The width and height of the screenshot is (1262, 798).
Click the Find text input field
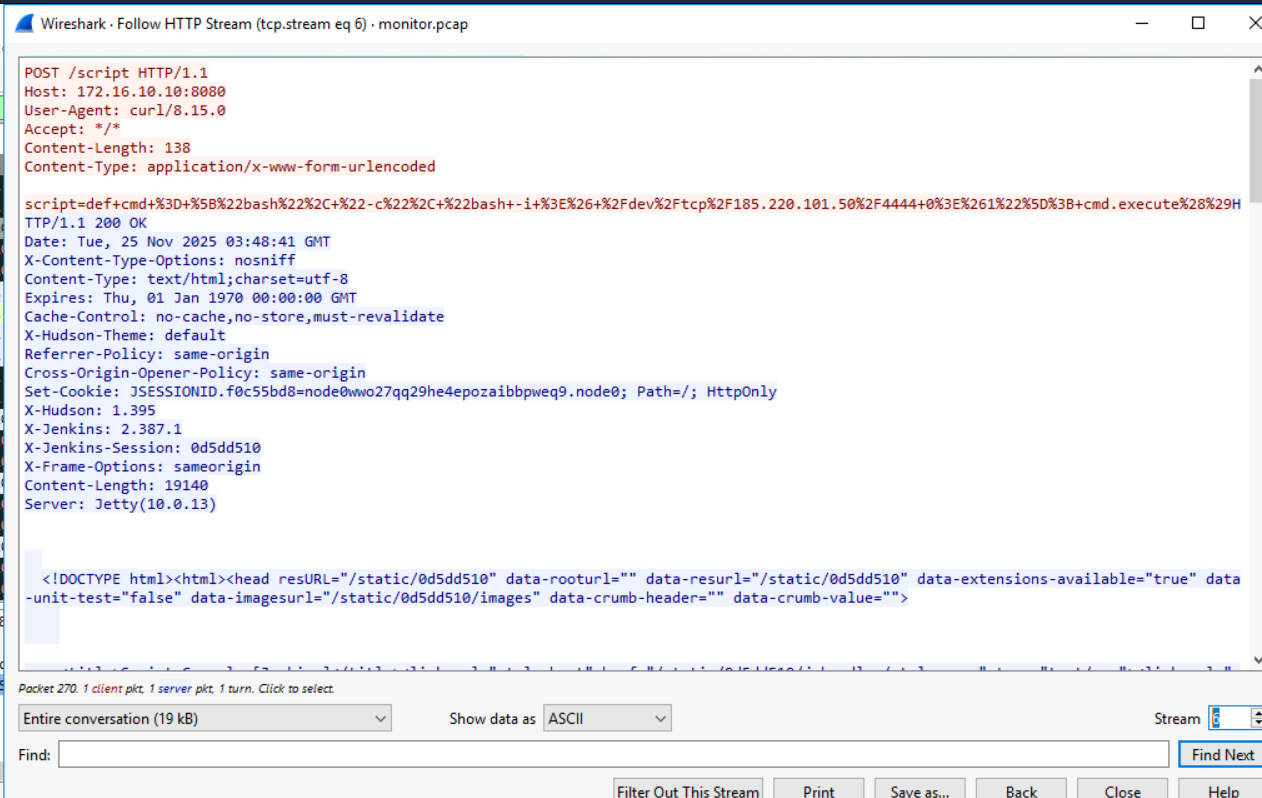[x=613, y=755]
